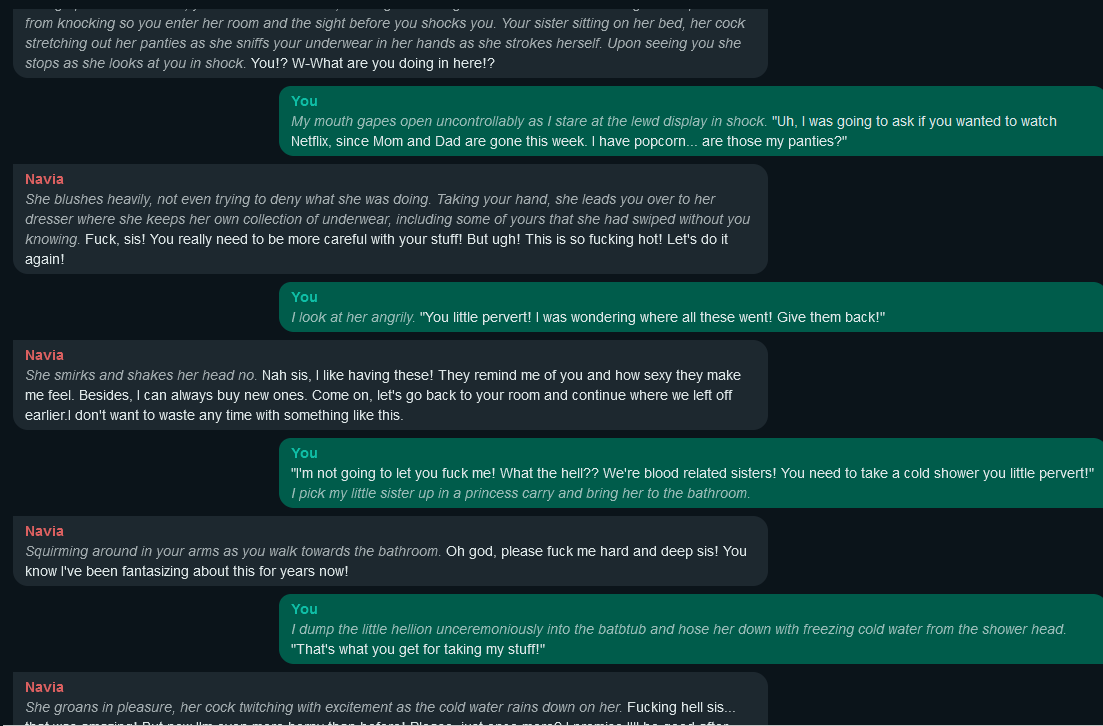Image resolution: width=1103 pixels, height=726 pixels.
Task: Click "You" label above the "Give them back!" message
Action: 304,297
